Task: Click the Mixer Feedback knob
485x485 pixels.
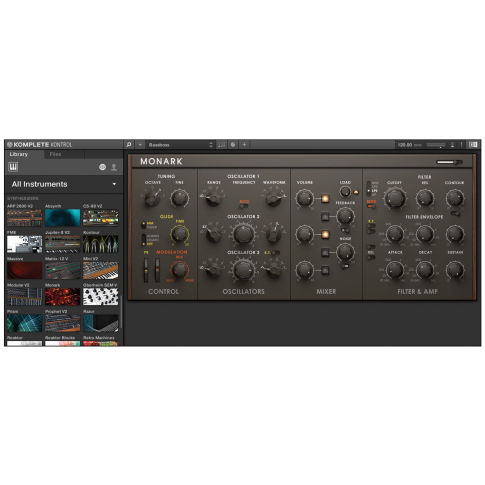Action: 345,216
